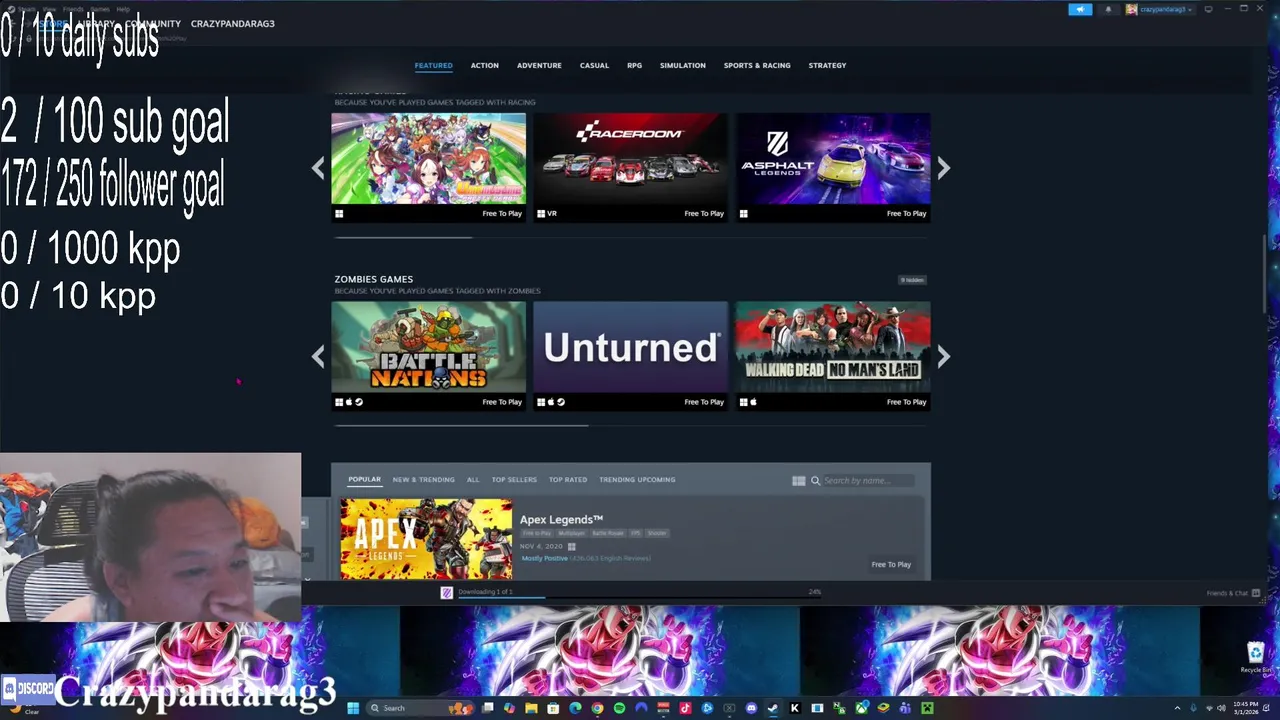Viewport: 1280px width, 720px height.
Task: Open the crazypandarag3 account dropdown
Action: coord(1159,9)
